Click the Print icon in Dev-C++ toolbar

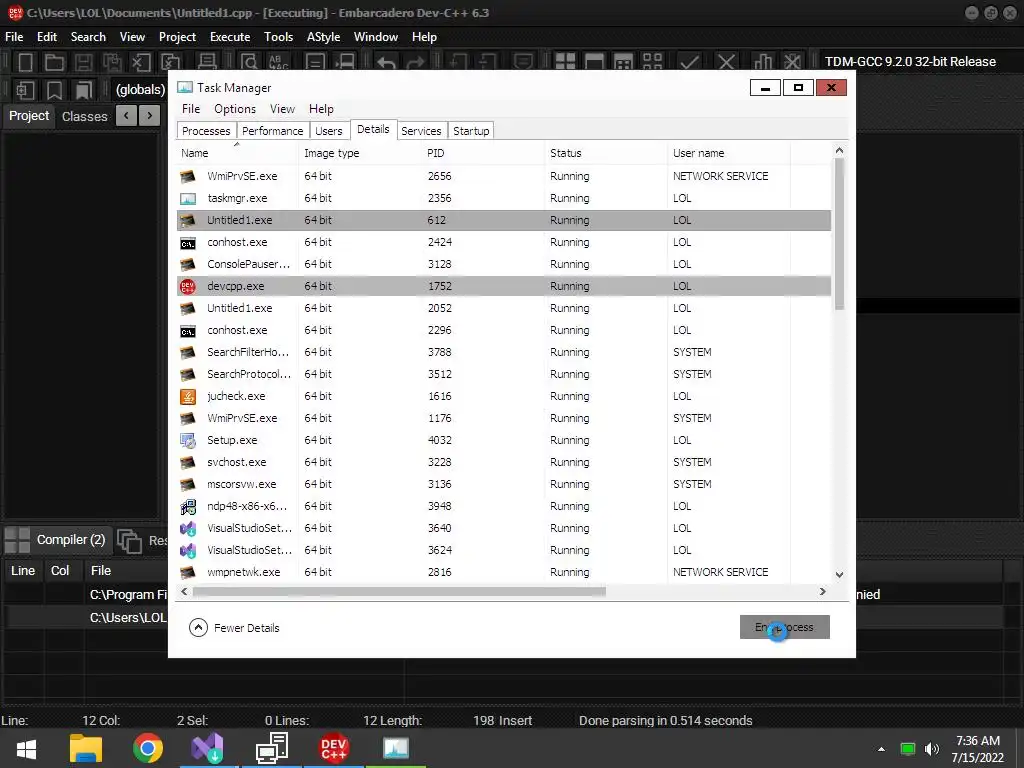pos(207,62)
